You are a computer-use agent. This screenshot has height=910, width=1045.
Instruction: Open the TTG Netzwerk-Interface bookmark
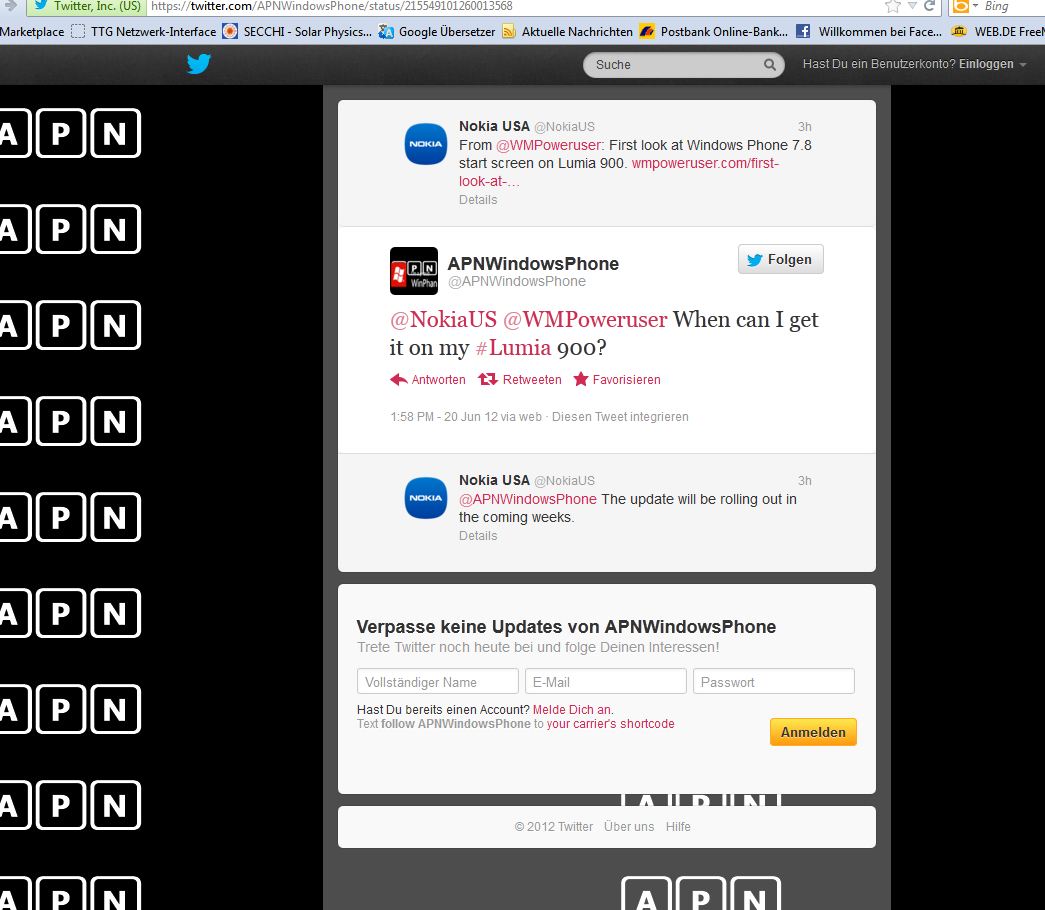point(143,31)
